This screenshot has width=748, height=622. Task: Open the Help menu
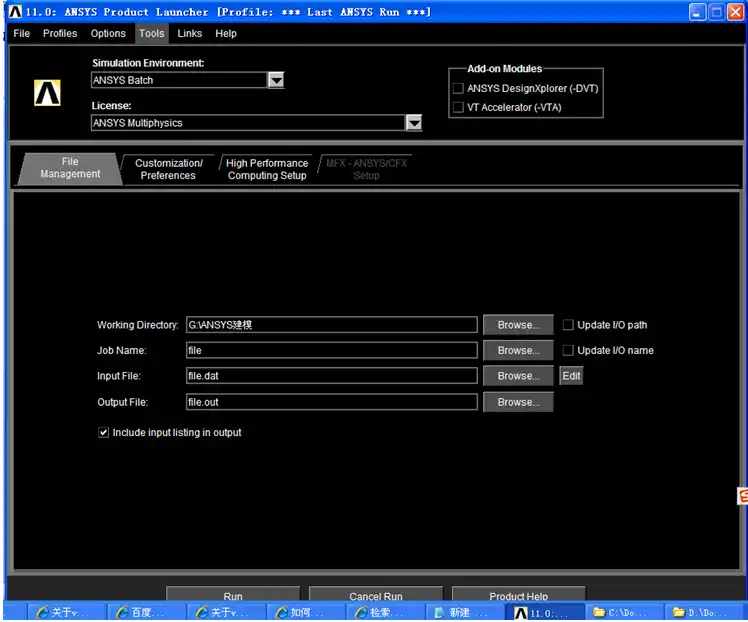226,33
